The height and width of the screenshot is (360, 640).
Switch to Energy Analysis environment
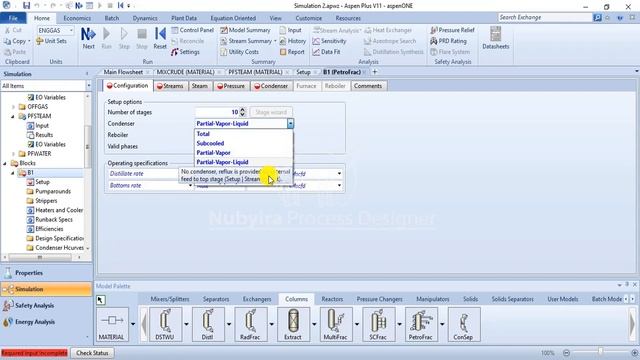(x=46, y=322)
